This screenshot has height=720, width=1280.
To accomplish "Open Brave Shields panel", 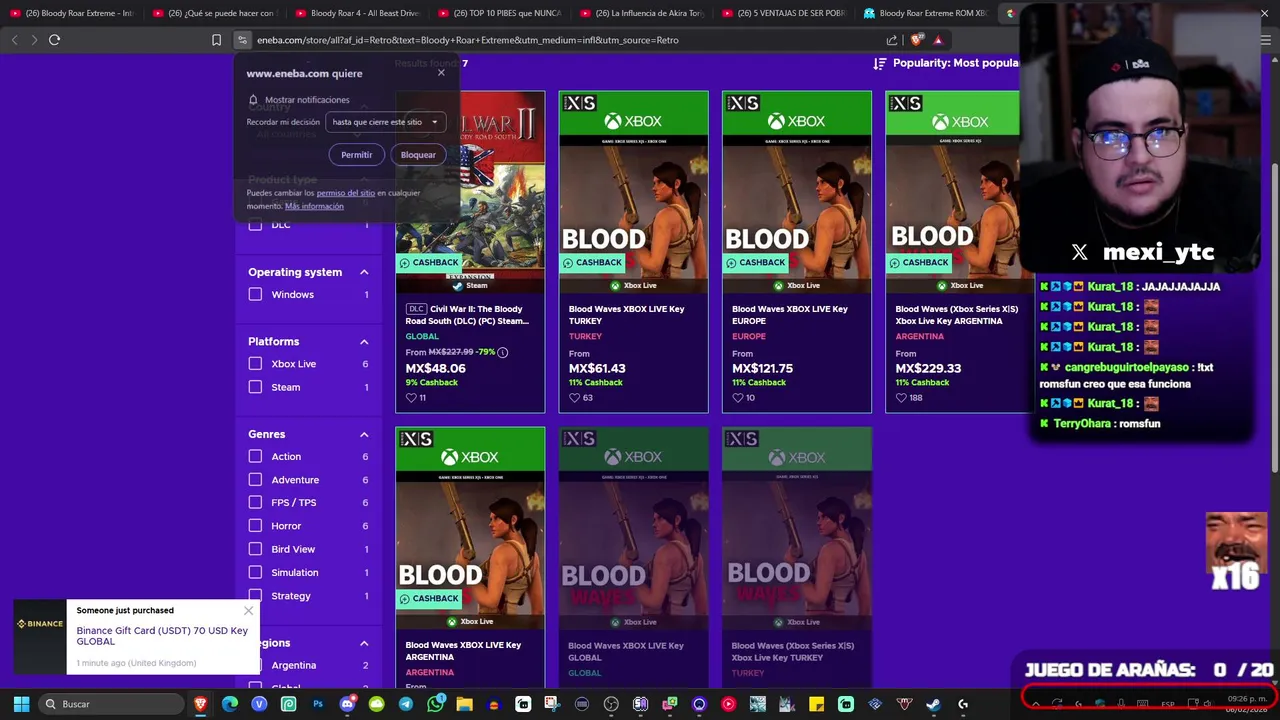I will 917,40.
